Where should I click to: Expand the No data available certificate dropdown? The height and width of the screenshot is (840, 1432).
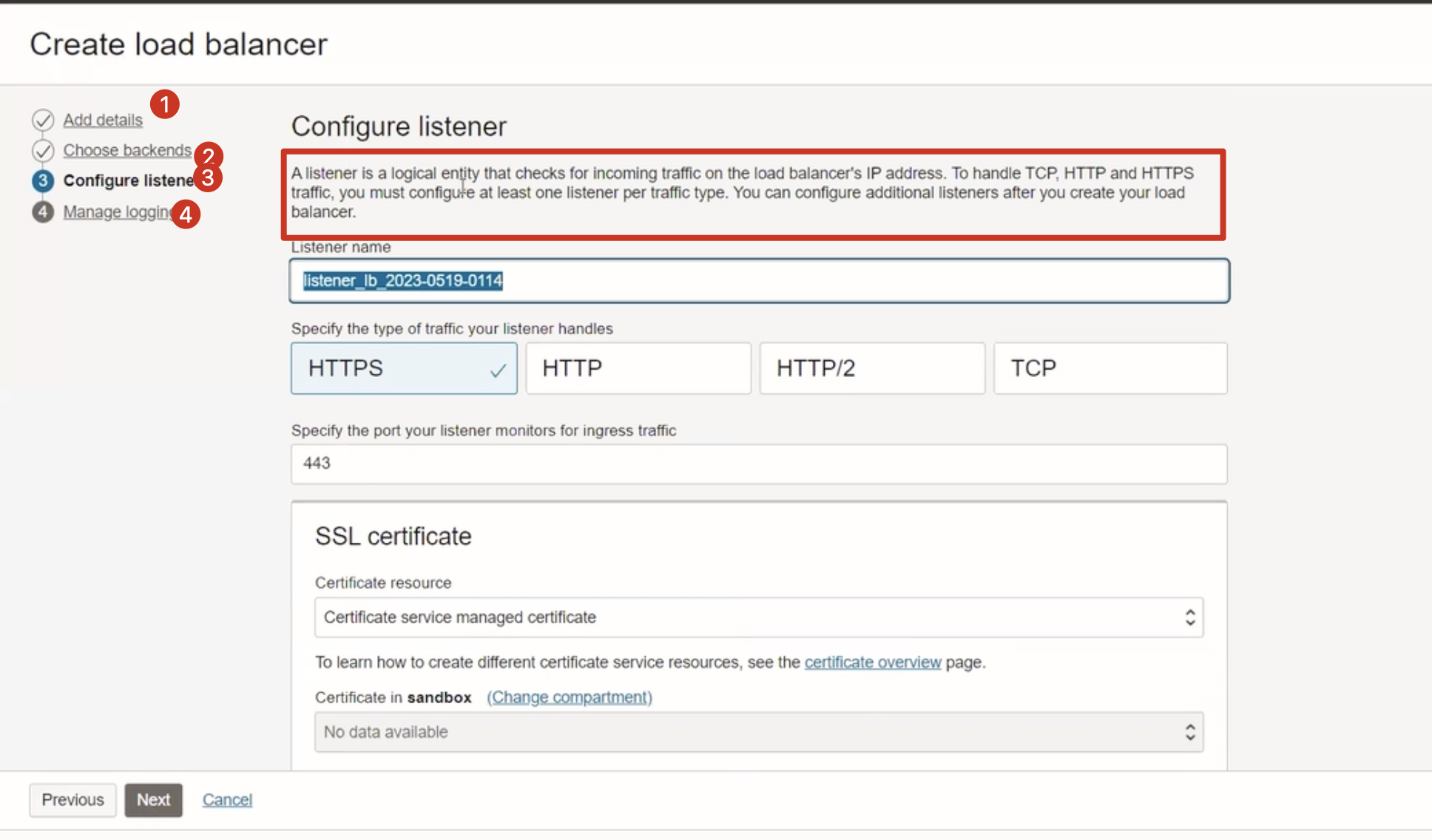coord(758,732)
